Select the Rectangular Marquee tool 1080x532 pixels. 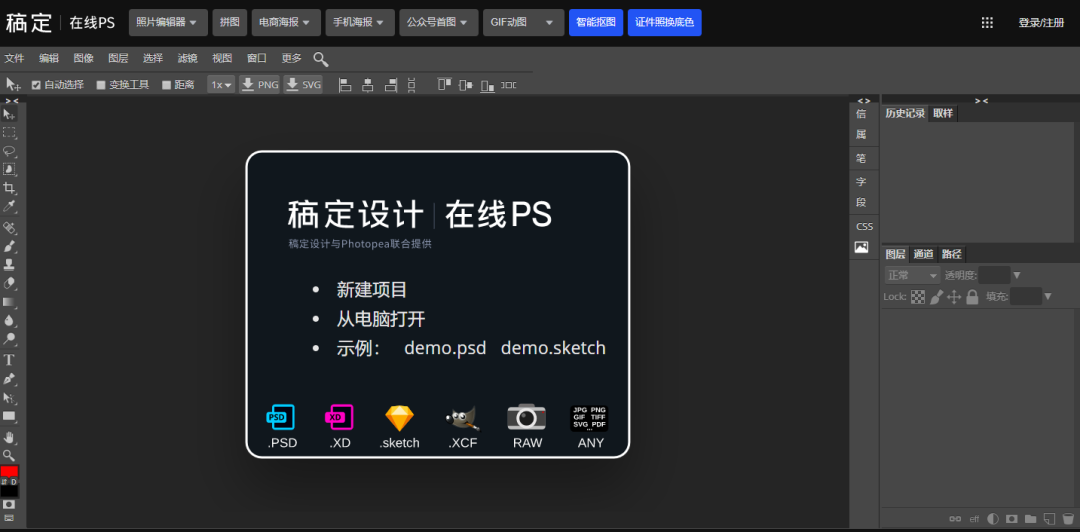click(9, 132)
